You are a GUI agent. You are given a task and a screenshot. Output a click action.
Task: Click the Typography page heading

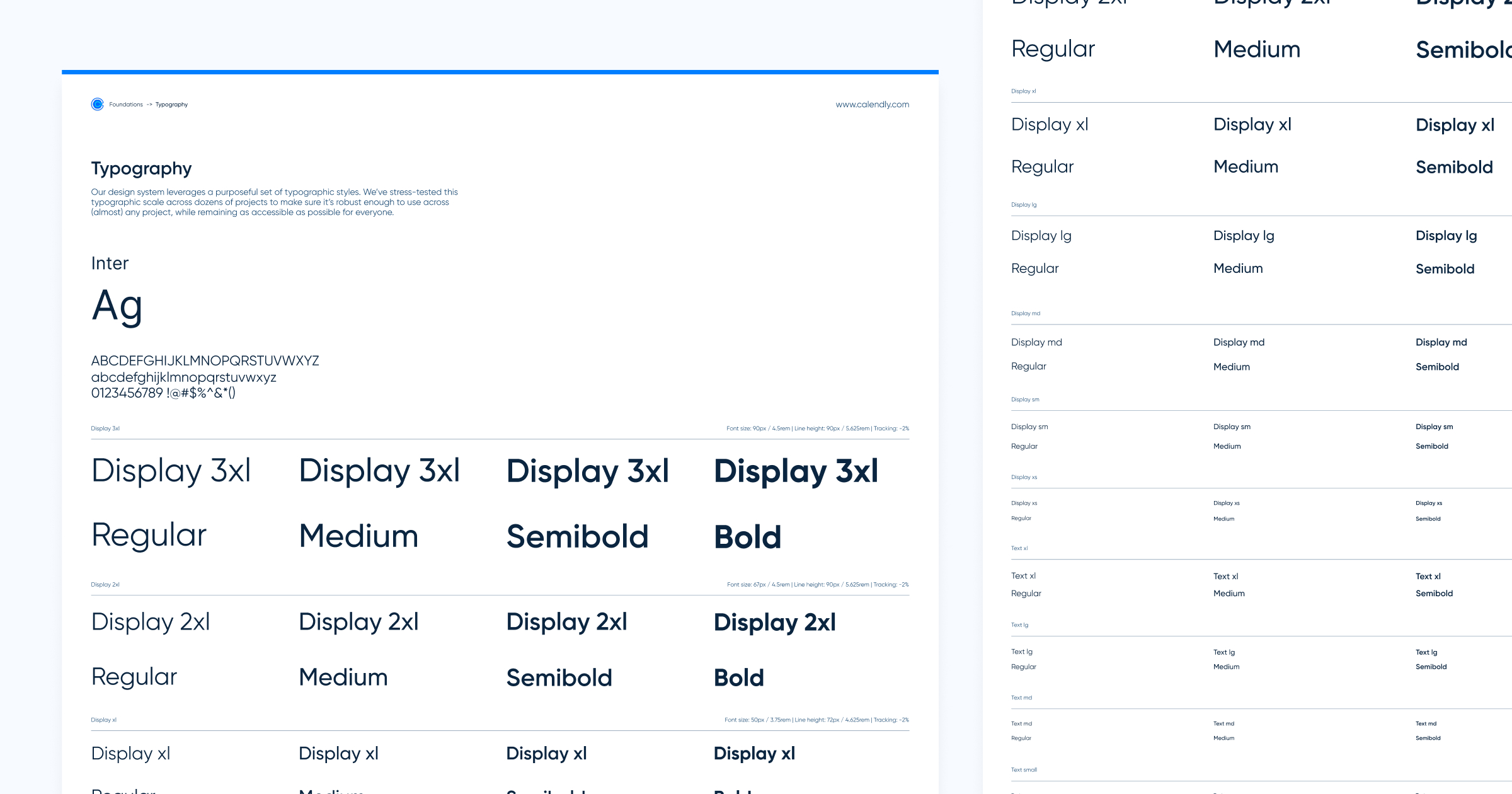click(141, 168)
